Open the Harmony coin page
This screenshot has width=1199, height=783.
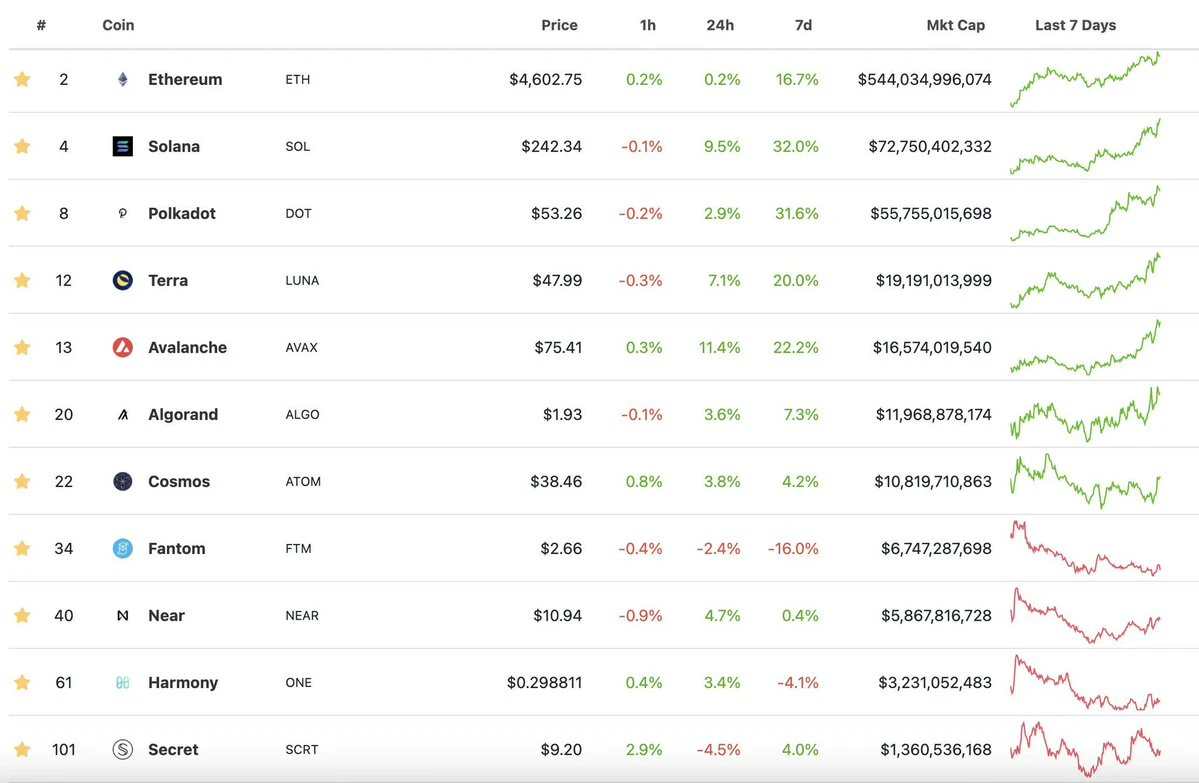(x=183, y=682)
